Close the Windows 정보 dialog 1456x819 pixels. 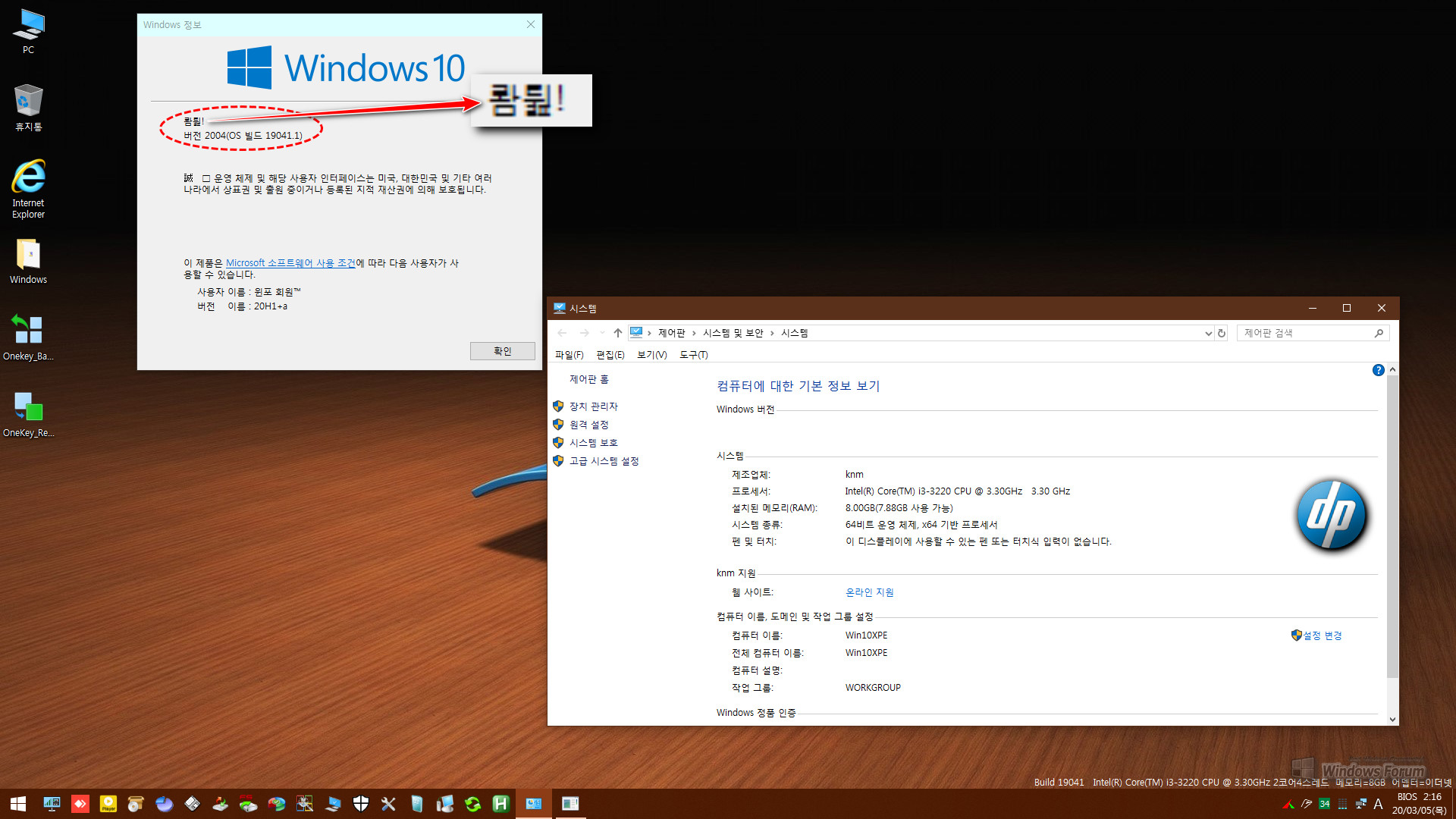coord(530,24)
